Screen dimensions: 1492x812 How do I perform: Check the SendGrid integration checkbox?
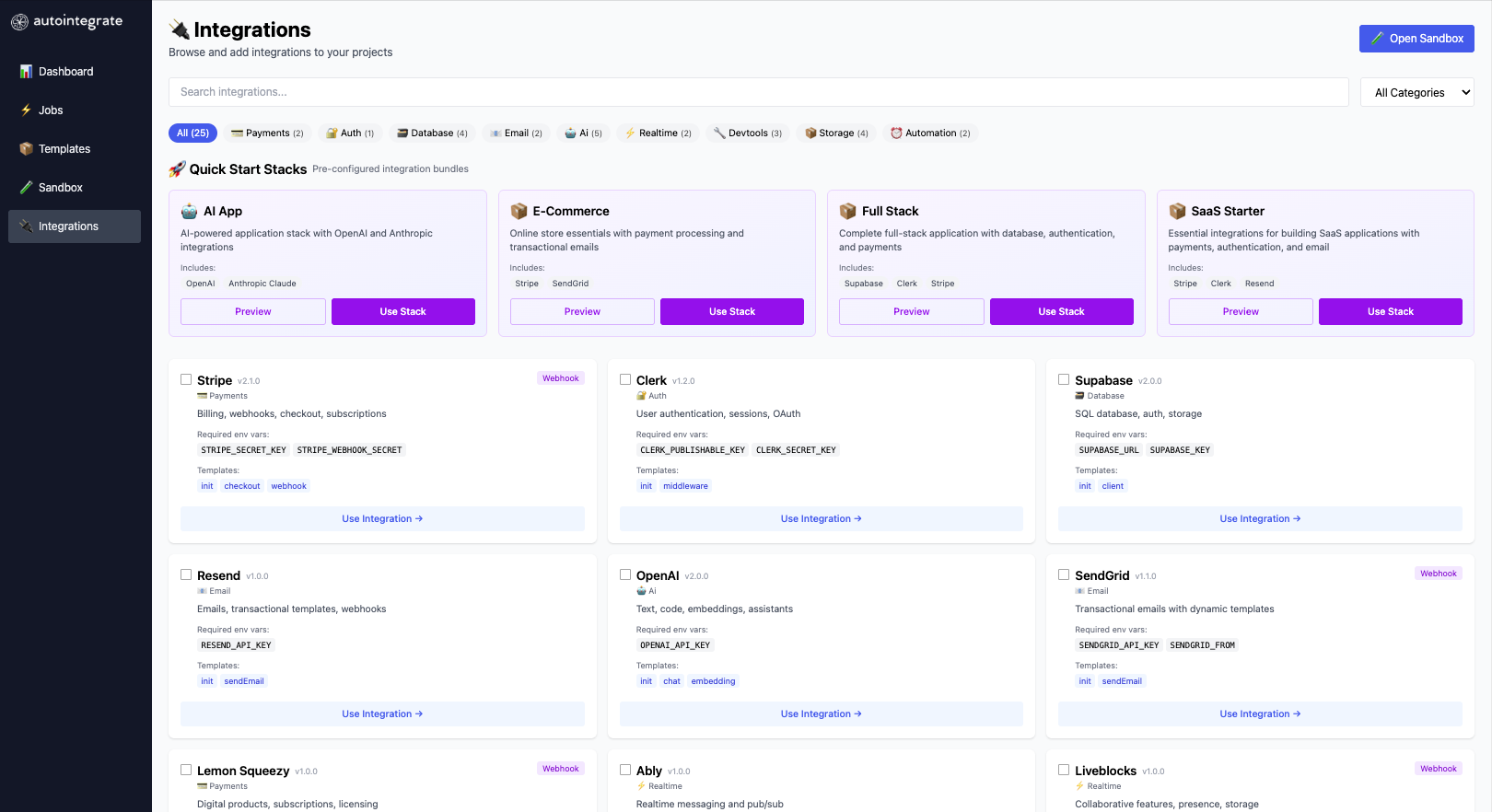(1064, 574)
